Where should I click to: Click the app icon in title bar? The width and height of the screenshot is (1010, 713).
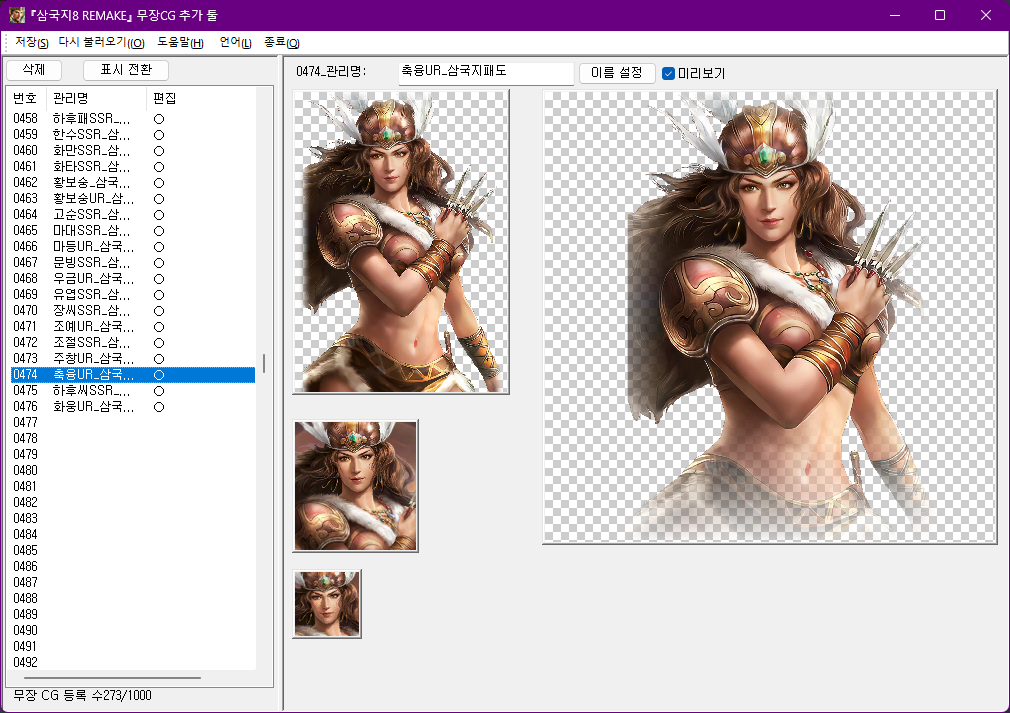pos(17,15)
